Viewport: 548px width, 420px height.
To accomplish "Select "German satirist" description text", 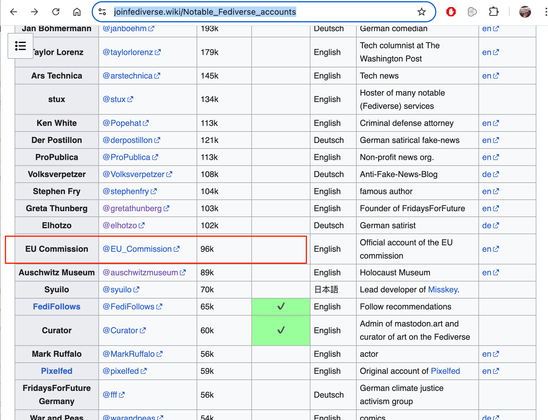I will coord(388,226).
